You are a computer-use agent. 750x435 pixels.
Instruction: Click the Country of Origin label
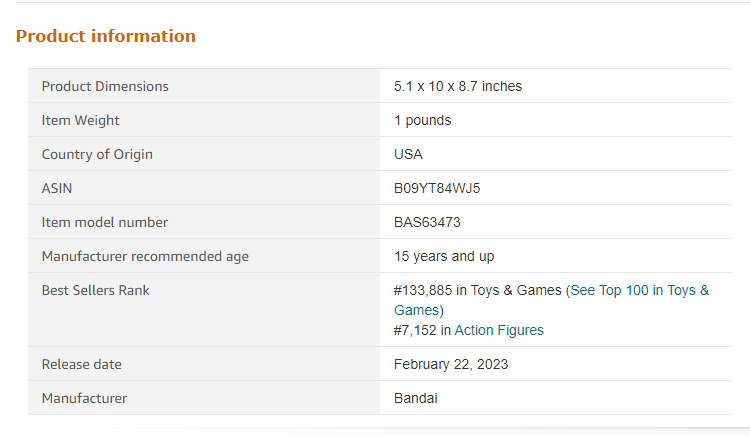[97, 154]
